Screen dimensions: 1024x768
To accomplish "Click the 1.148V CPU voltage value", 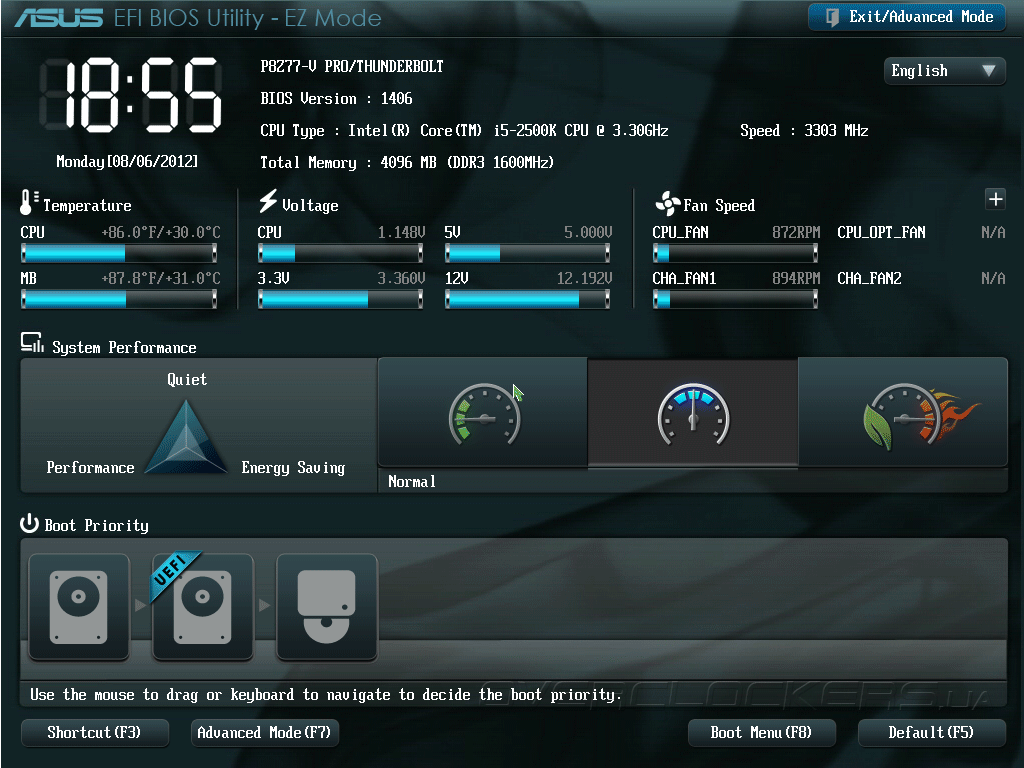I will pyautogui.click(x=401, y=232).
